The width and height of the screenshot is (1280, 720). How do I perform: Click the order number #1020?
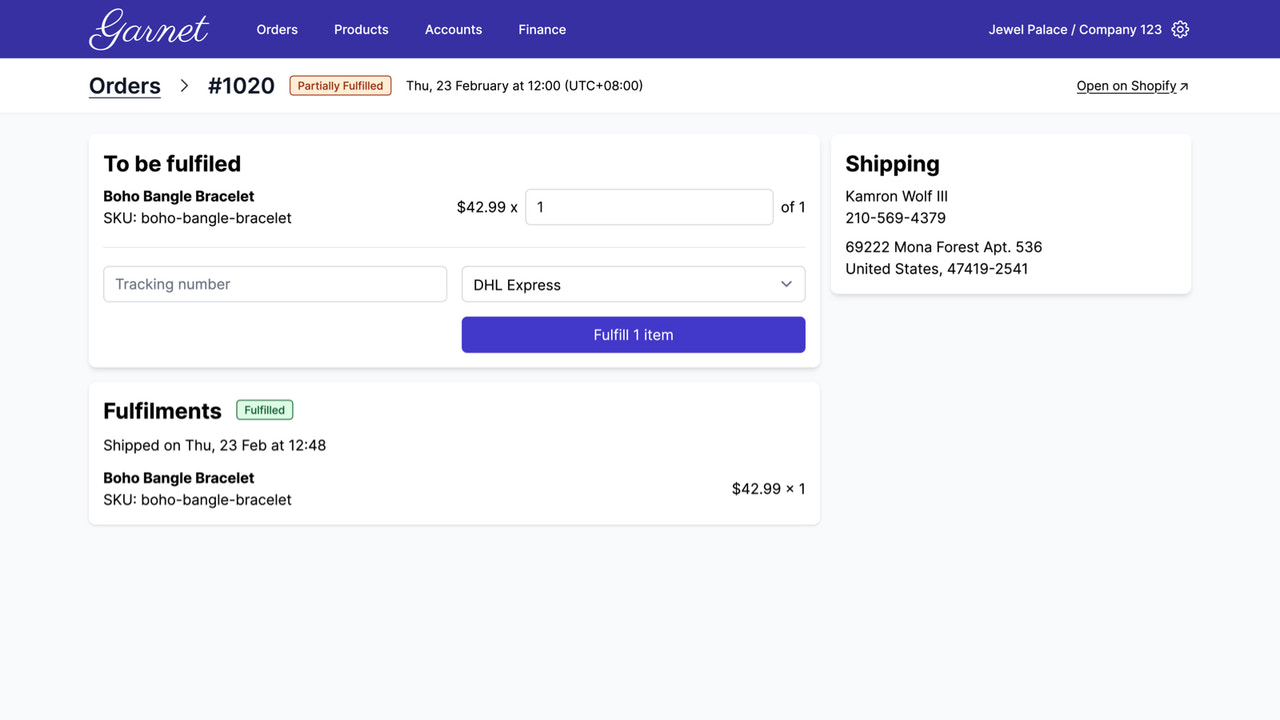click(241, 85)
